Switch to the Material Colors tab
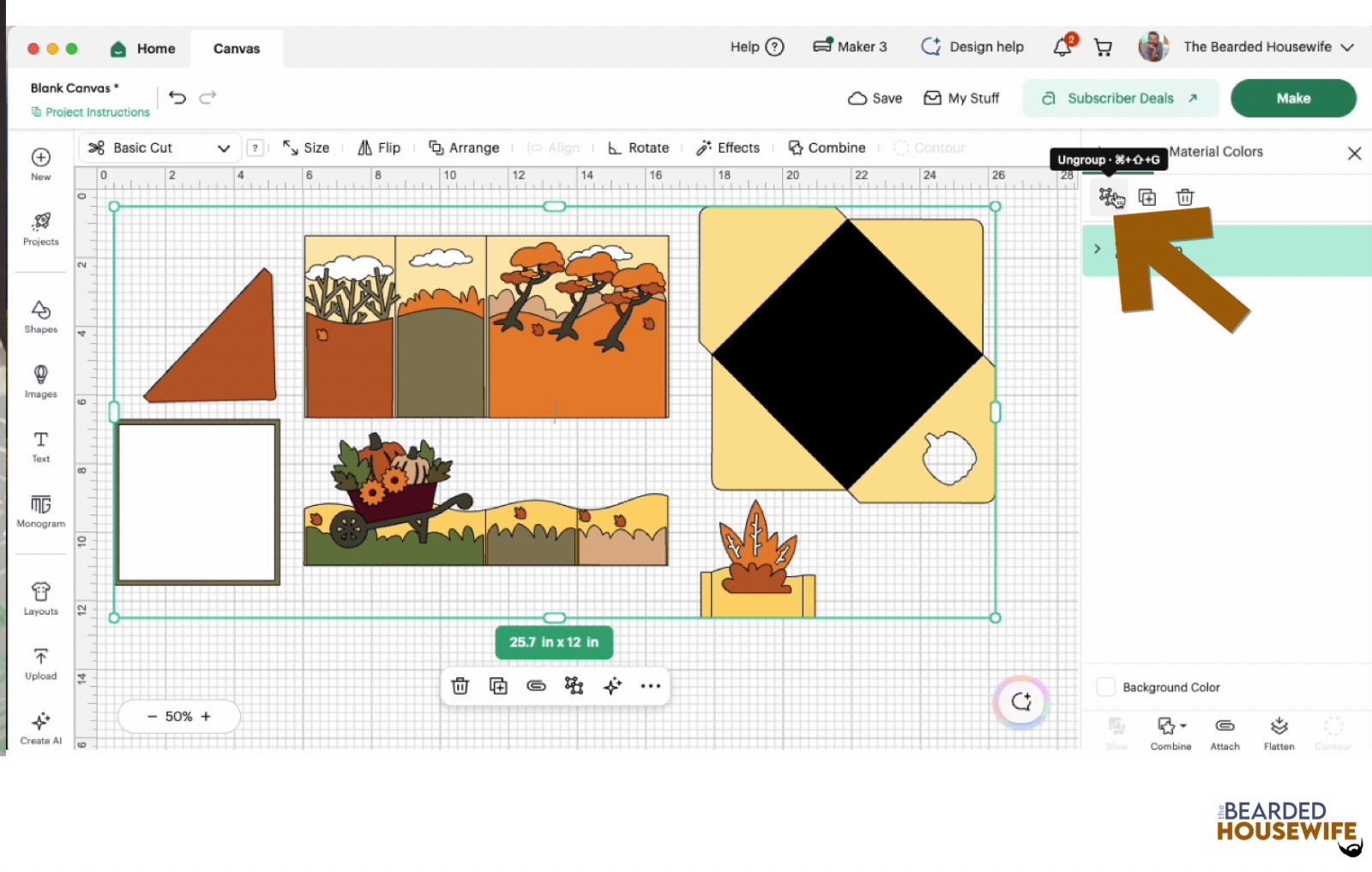Viewport: 1372px width, 872px height. coord(1216,152)
